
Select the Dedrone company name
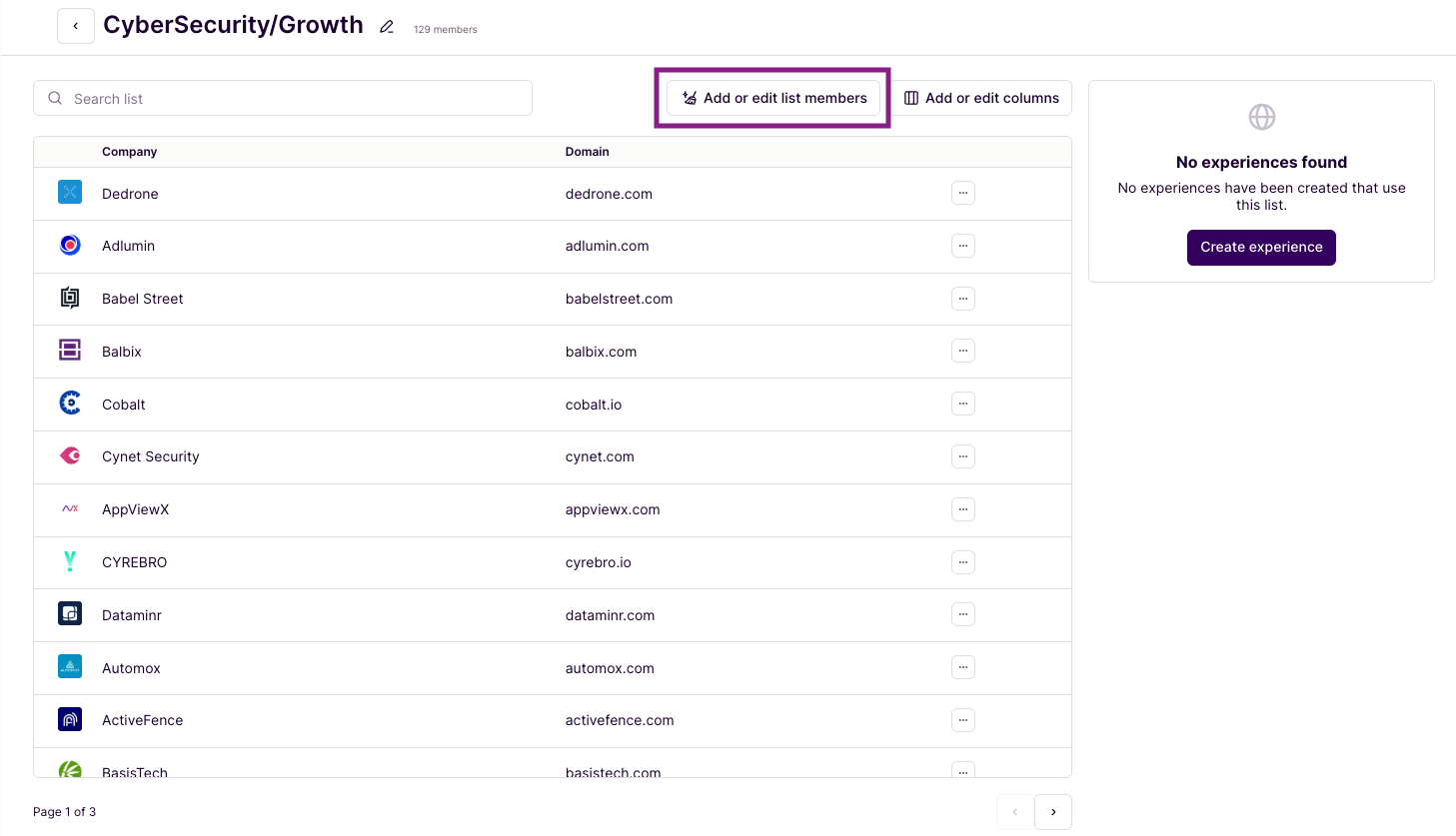[130, 194]
